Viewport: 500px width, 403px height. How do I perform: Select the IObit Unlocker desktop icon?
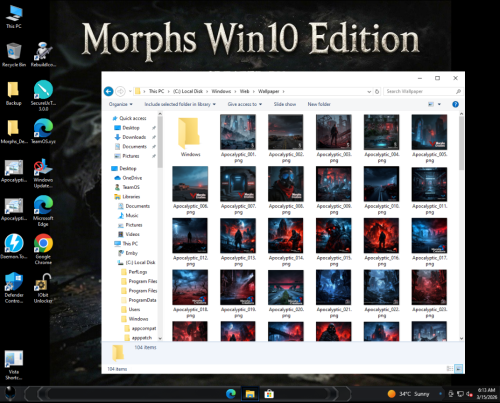43,288
